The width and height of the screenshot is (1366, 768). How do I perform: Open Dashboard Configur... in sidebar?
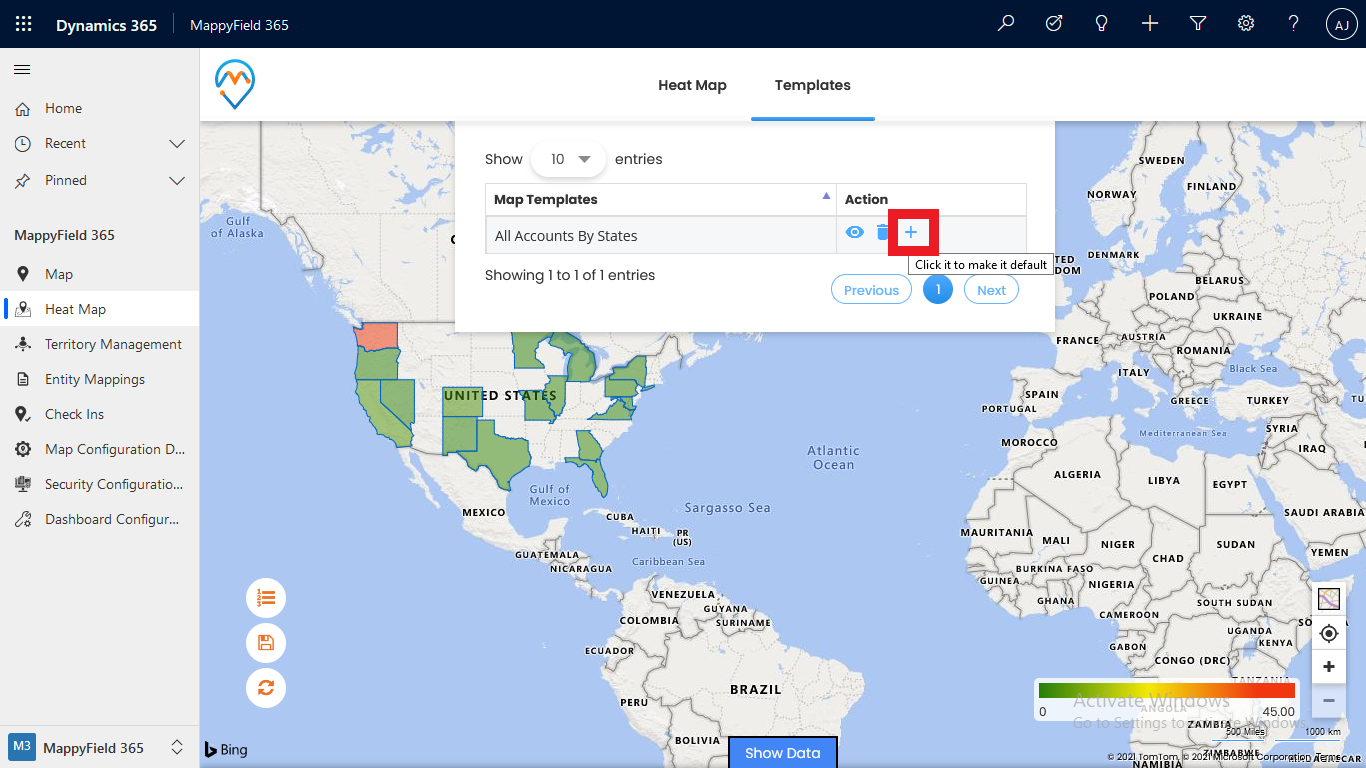[99, 519]
